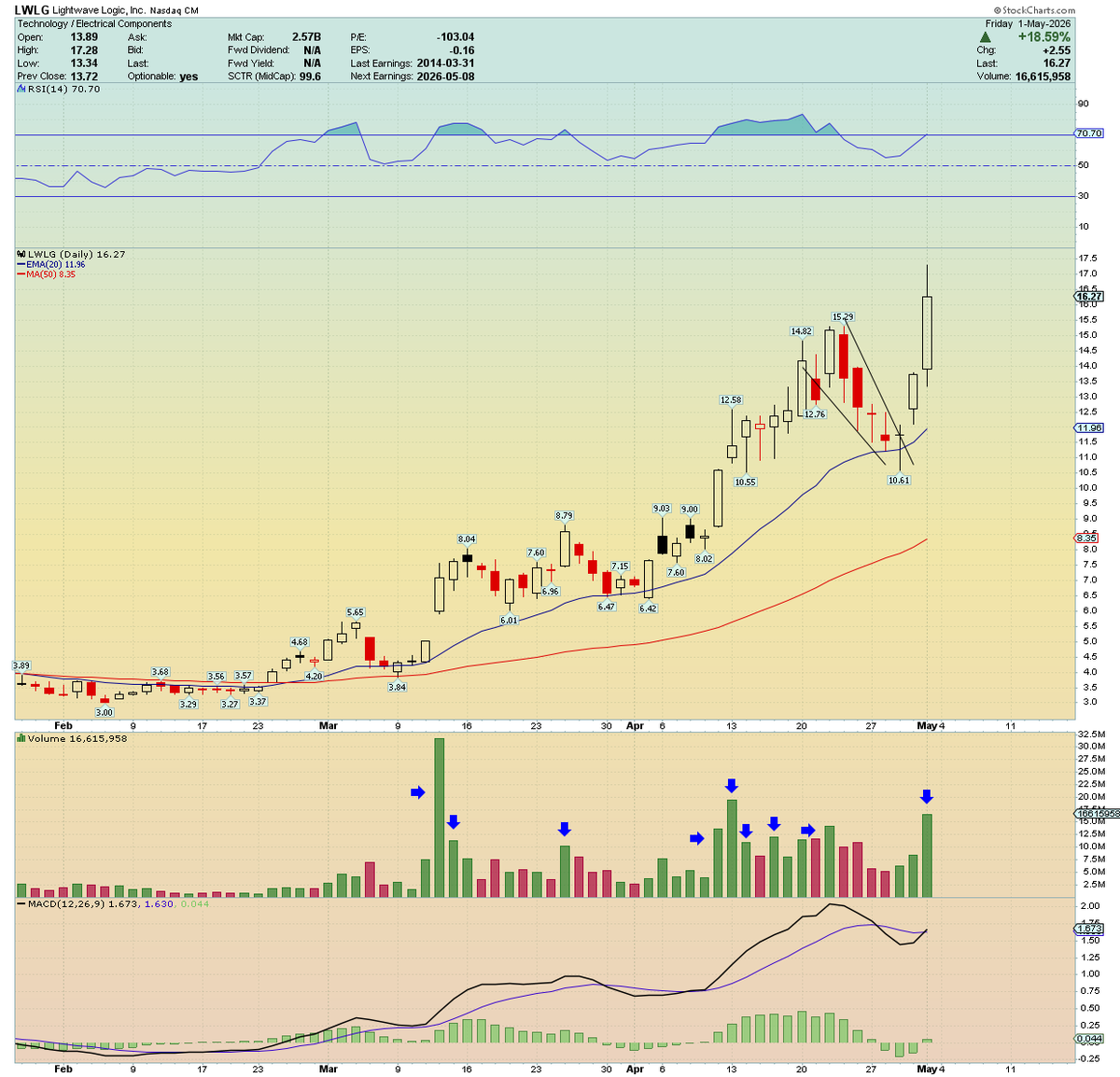Click the Lightwave Logic, Inc. company name
This screenshot has height=1077, width=1120.
click(x=99, y=10)
